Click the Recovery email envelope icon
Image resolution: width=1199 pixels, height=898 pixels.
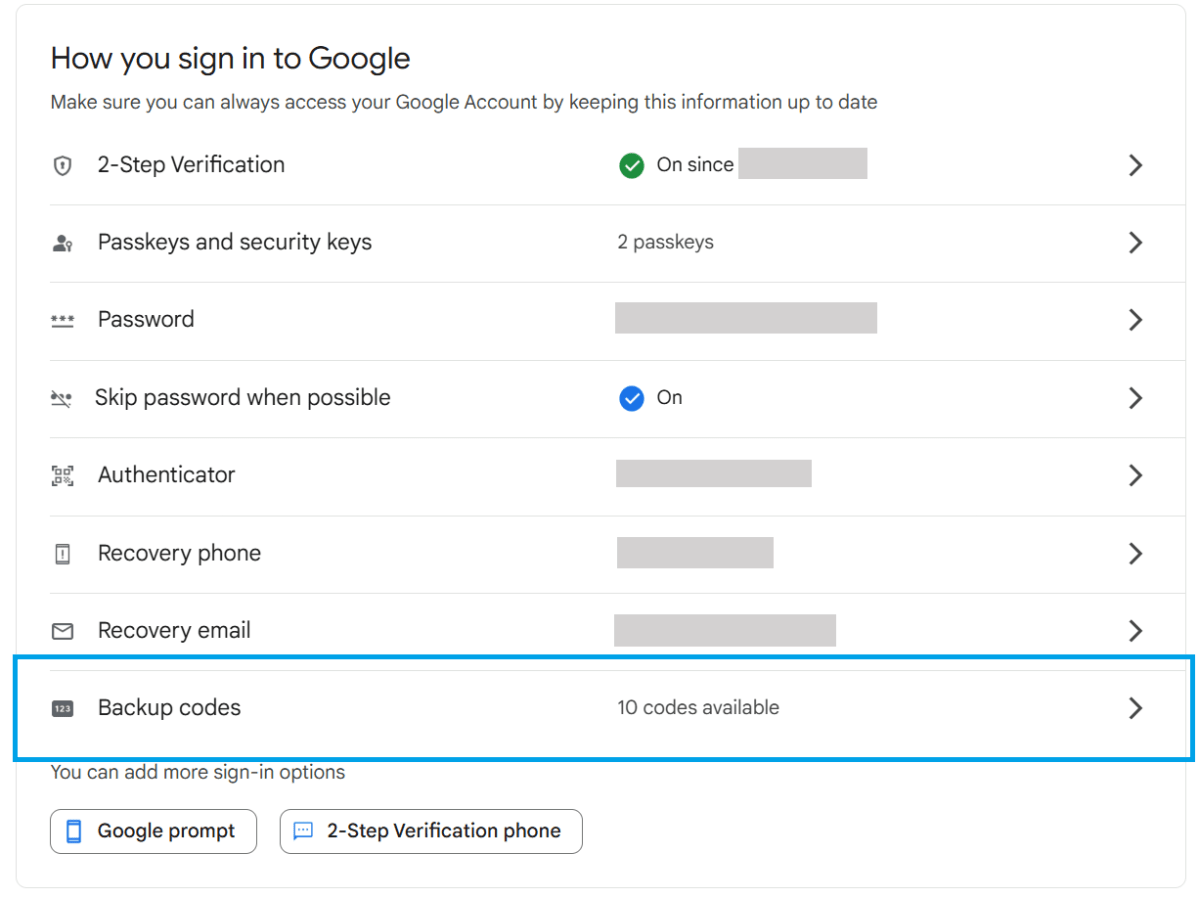point(62,631)
